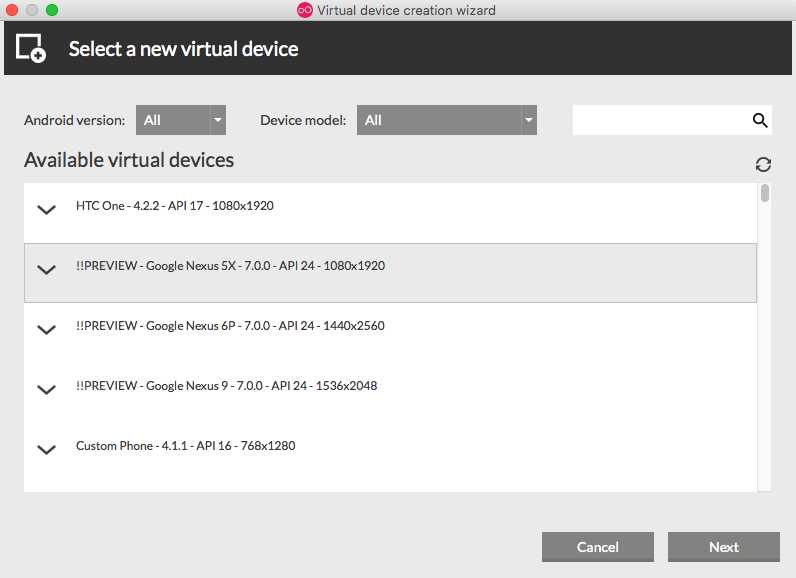Select PREVIEW Google Nexus 9 1536x2048 row
The height and width of the screenshot is (578, 796).
point(390,393)
